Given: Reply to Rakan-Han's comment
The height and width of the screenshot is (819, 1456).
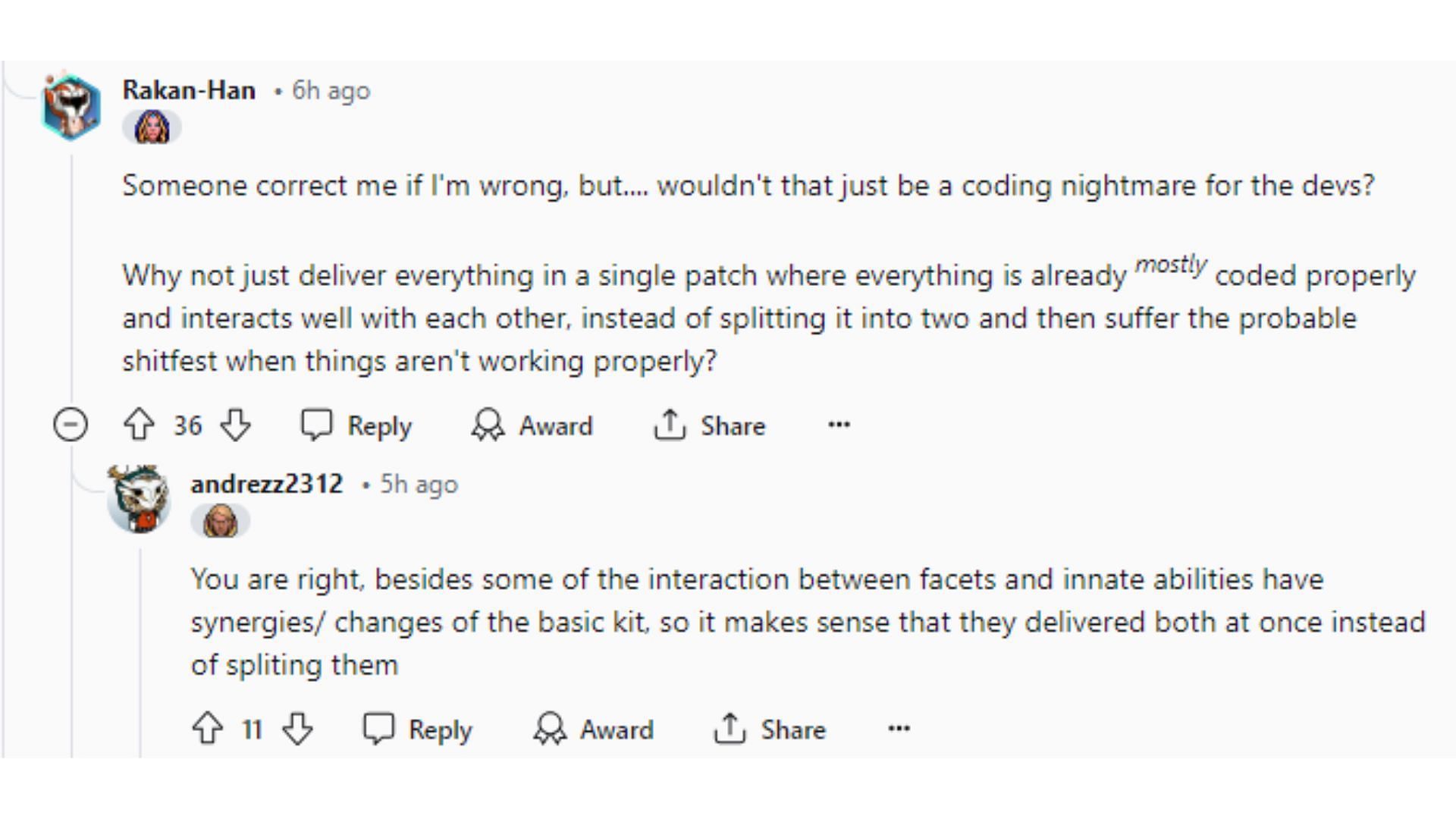Looking at the screenshot, I should point(356,425).
